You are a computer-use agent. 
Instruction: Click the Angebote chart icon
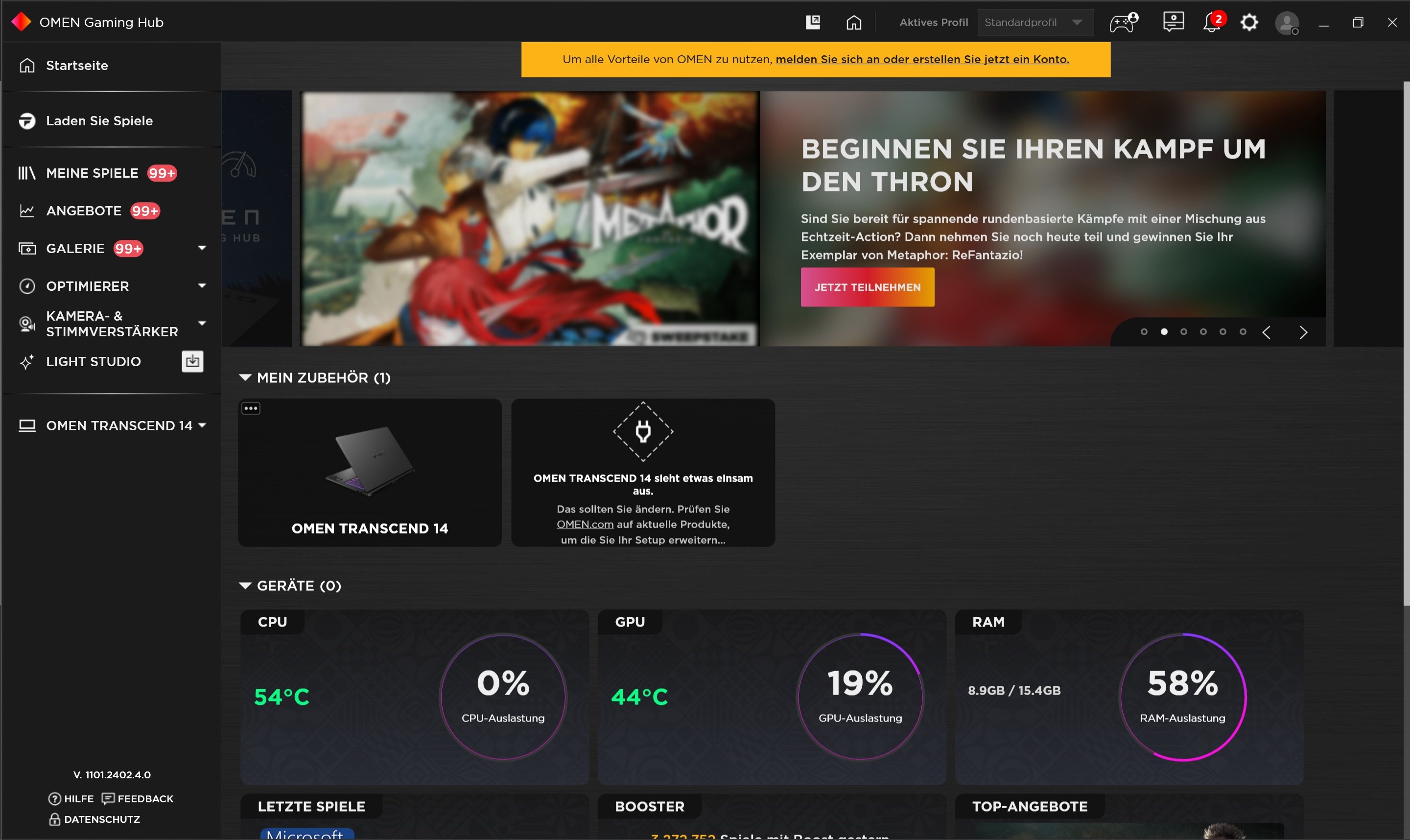[x=26, y=210]
